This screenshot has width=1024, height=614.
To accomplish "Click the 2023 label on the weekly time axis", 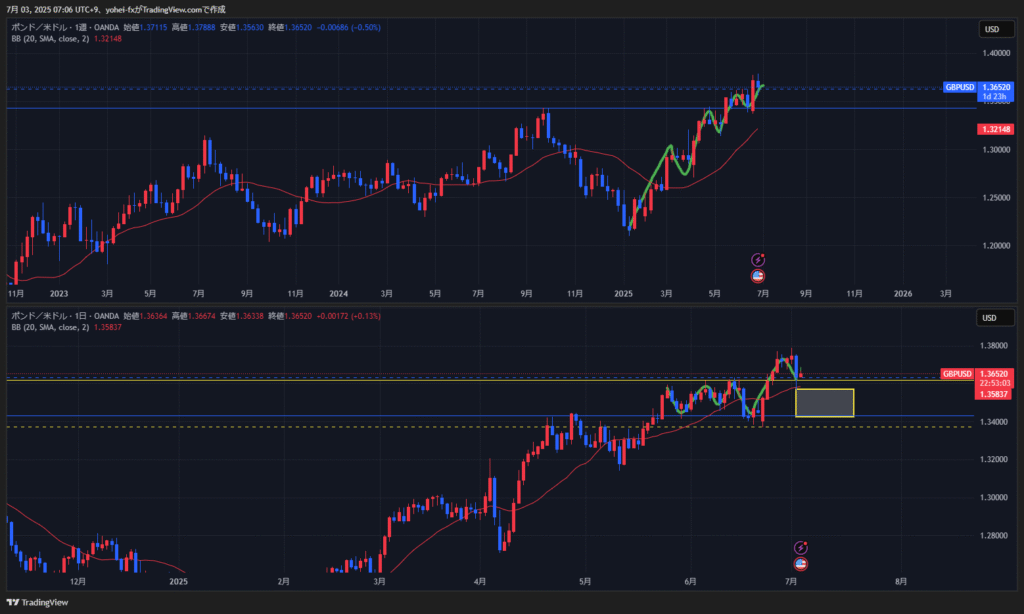I will click(59, 294).
